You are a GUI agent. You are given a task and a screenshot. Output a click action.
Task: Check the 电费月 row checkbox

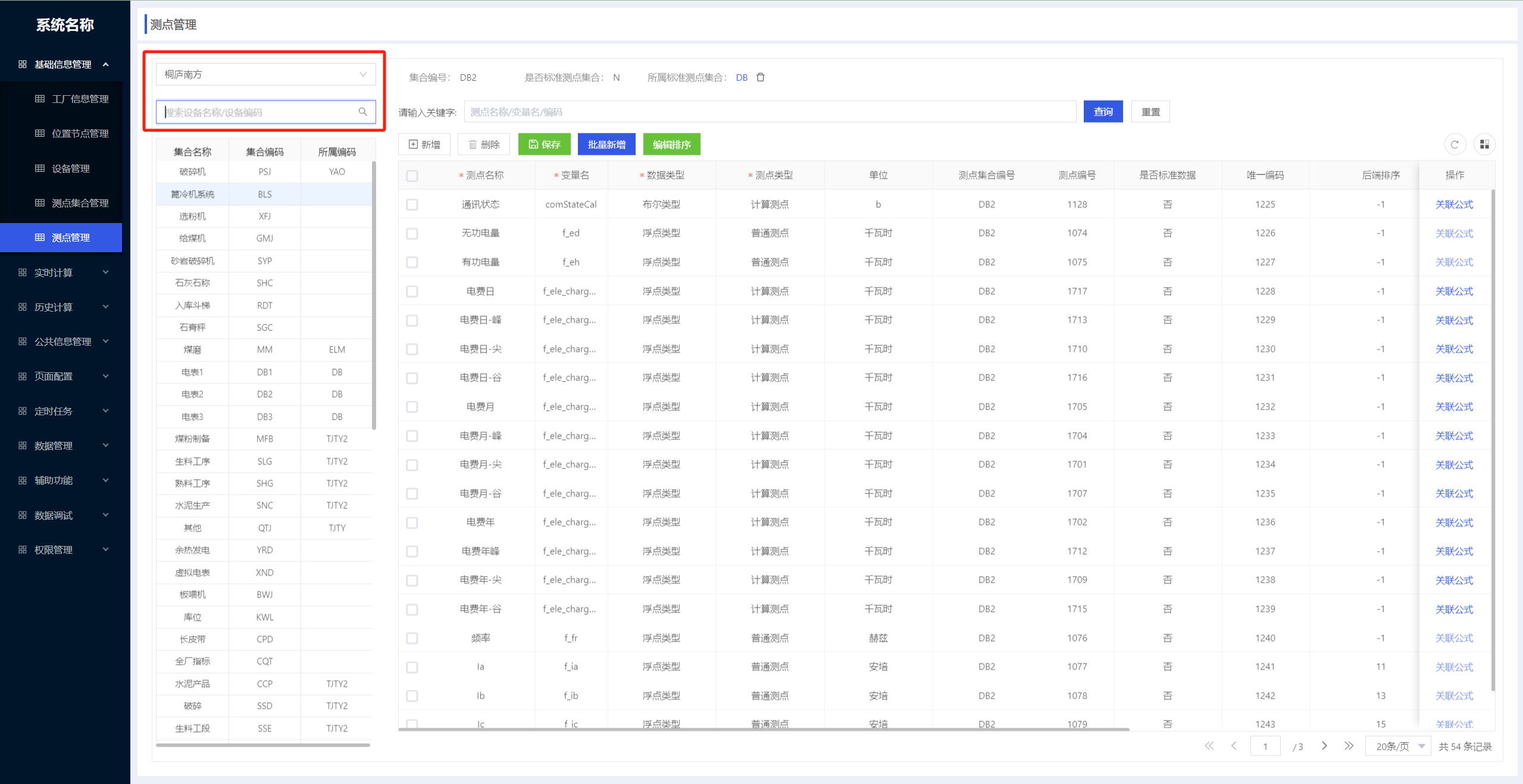pyautogui.click(x=412, y=407)
